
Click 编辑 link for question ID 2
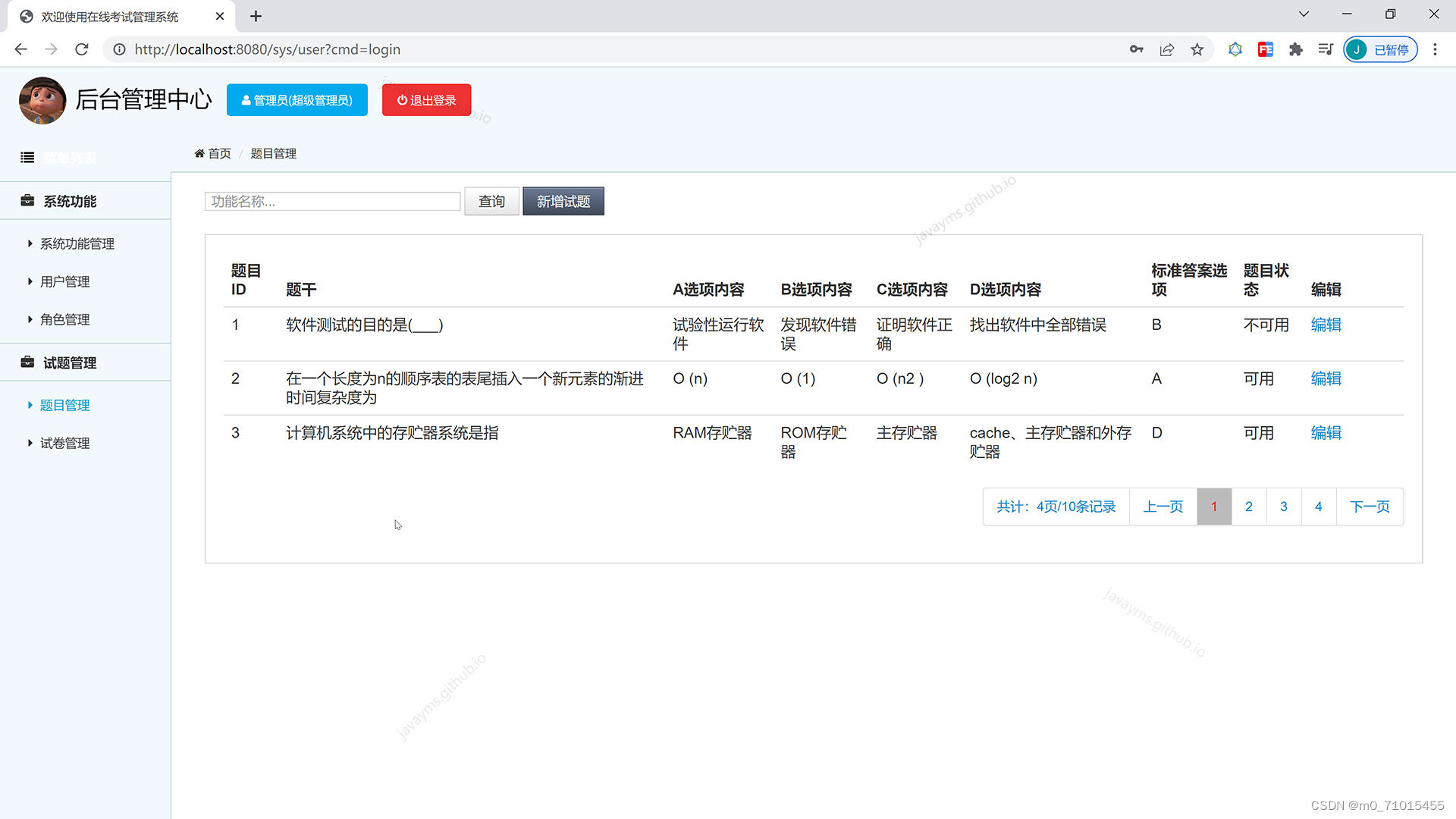[1326, 378]
